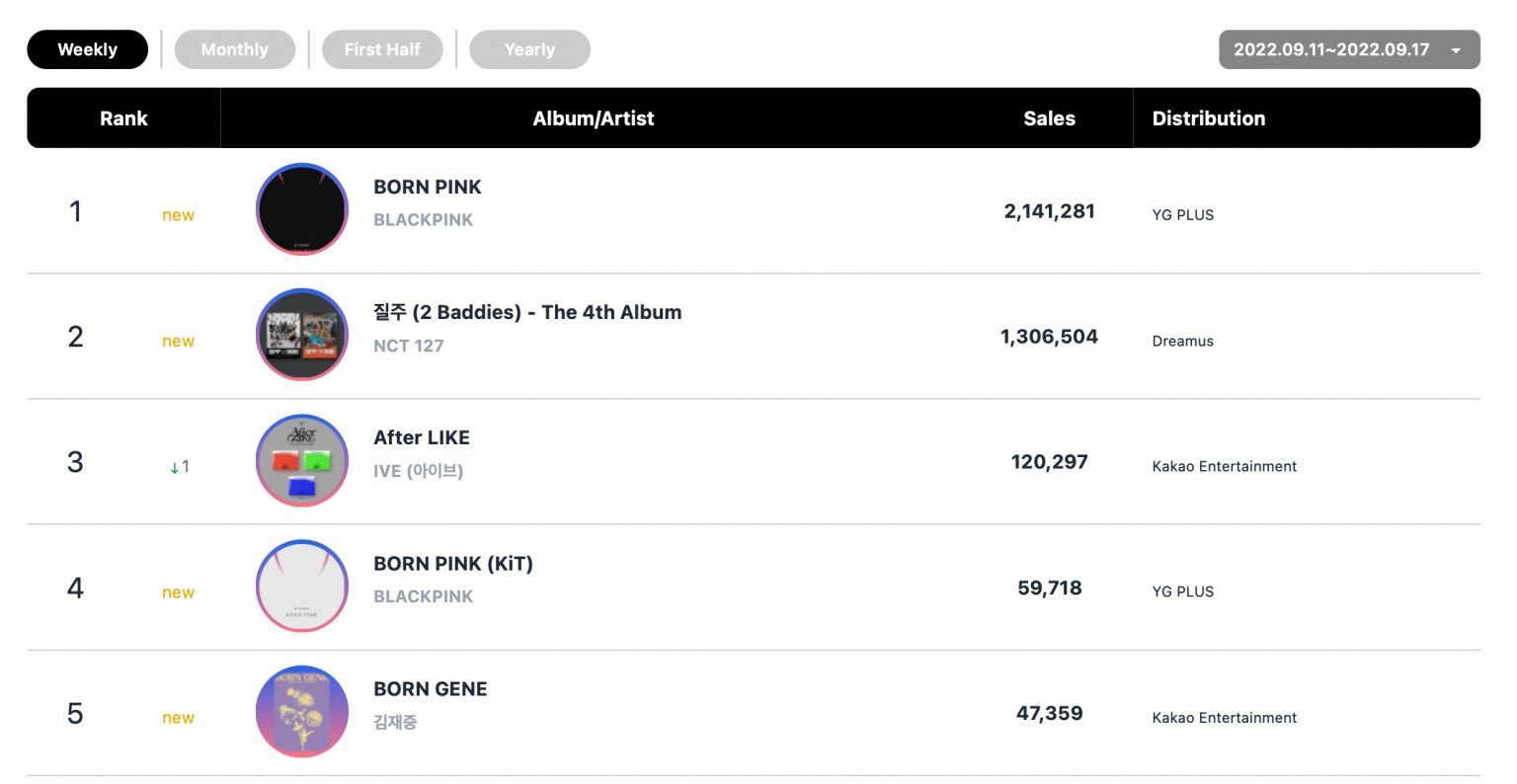The image size is (1517, 784).
Task: Open NCT 127 2 Baddies album cover
Action: point(302,335)
